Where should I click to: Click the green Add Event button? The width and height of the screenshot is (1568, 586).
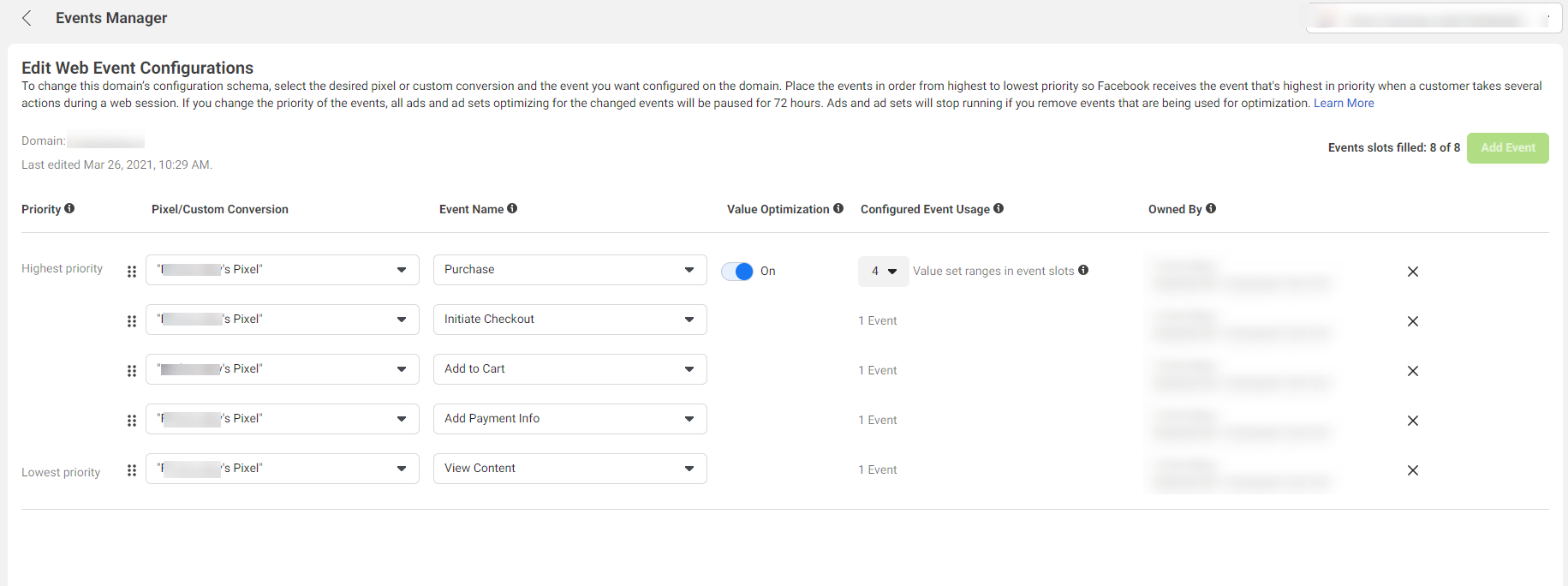(1507, 148)
